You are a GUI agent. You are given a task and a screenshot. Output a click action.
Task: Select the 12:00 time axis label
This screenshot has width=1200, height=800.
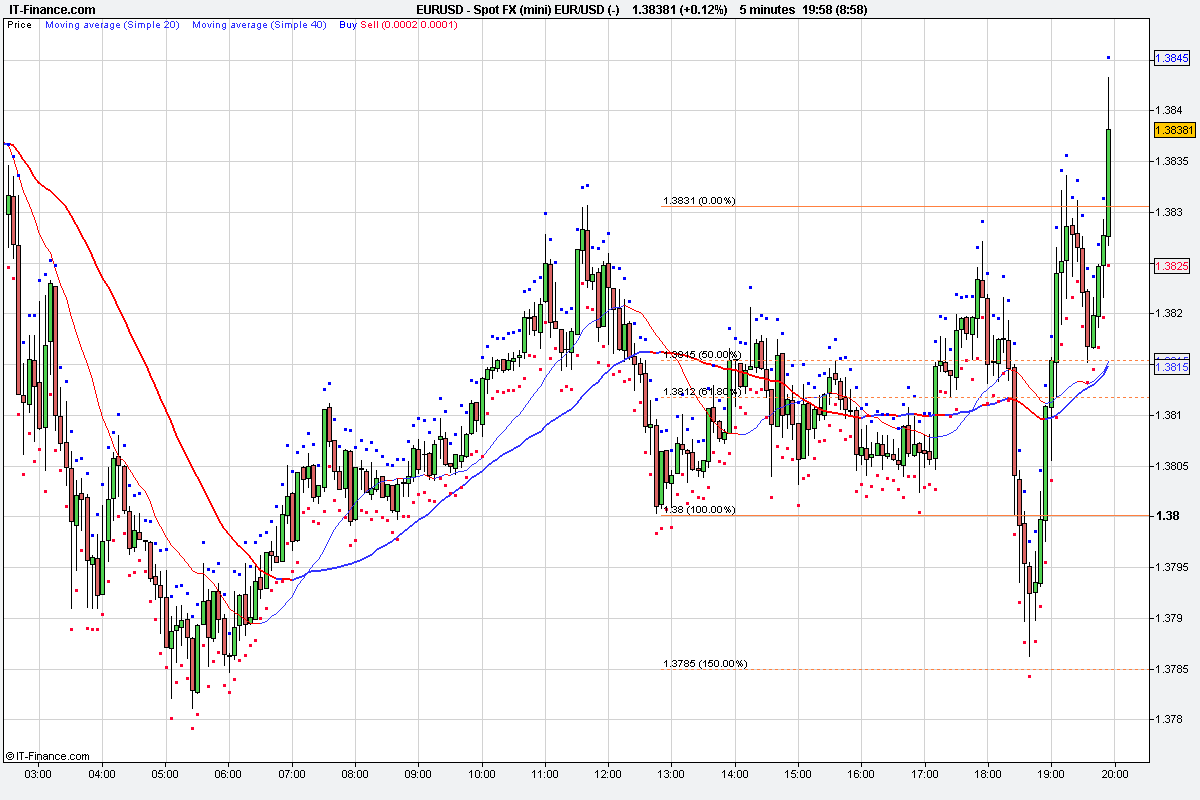point(608,774)
